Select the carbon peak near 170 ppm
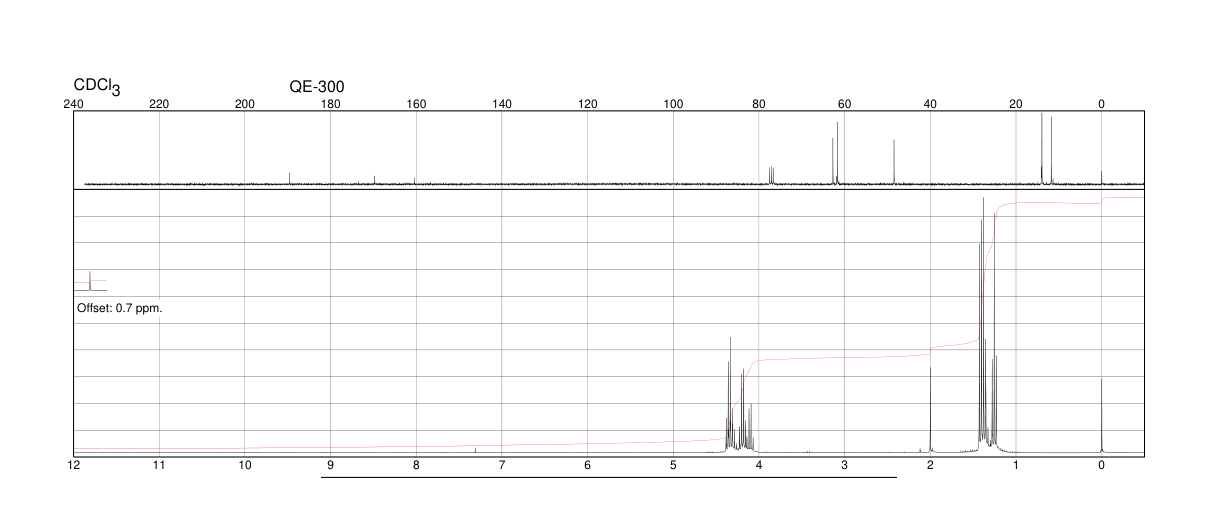Screen dimensions: 1224x528 click(374, 181)
